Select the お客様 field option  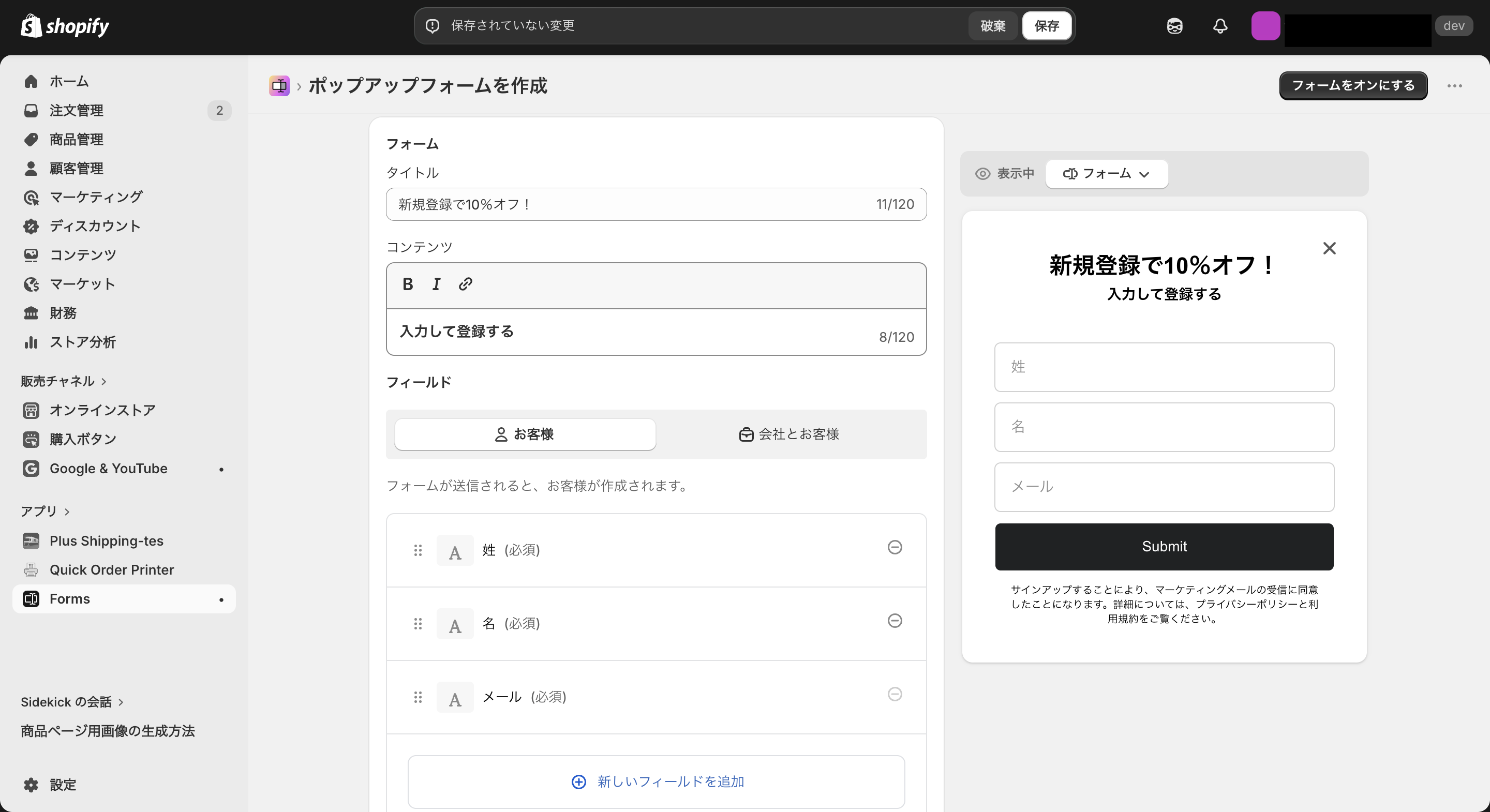(524, 434)
